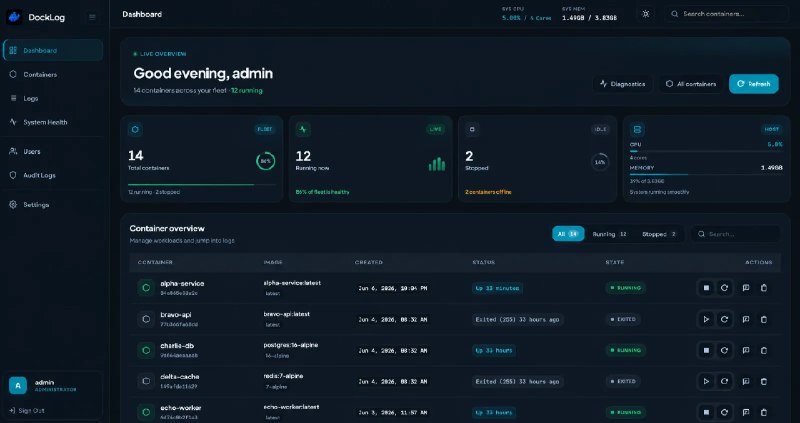This screenshot has height=423, width=800.
Task: Click the Running now bar chart icon
Action: point(437,164)
